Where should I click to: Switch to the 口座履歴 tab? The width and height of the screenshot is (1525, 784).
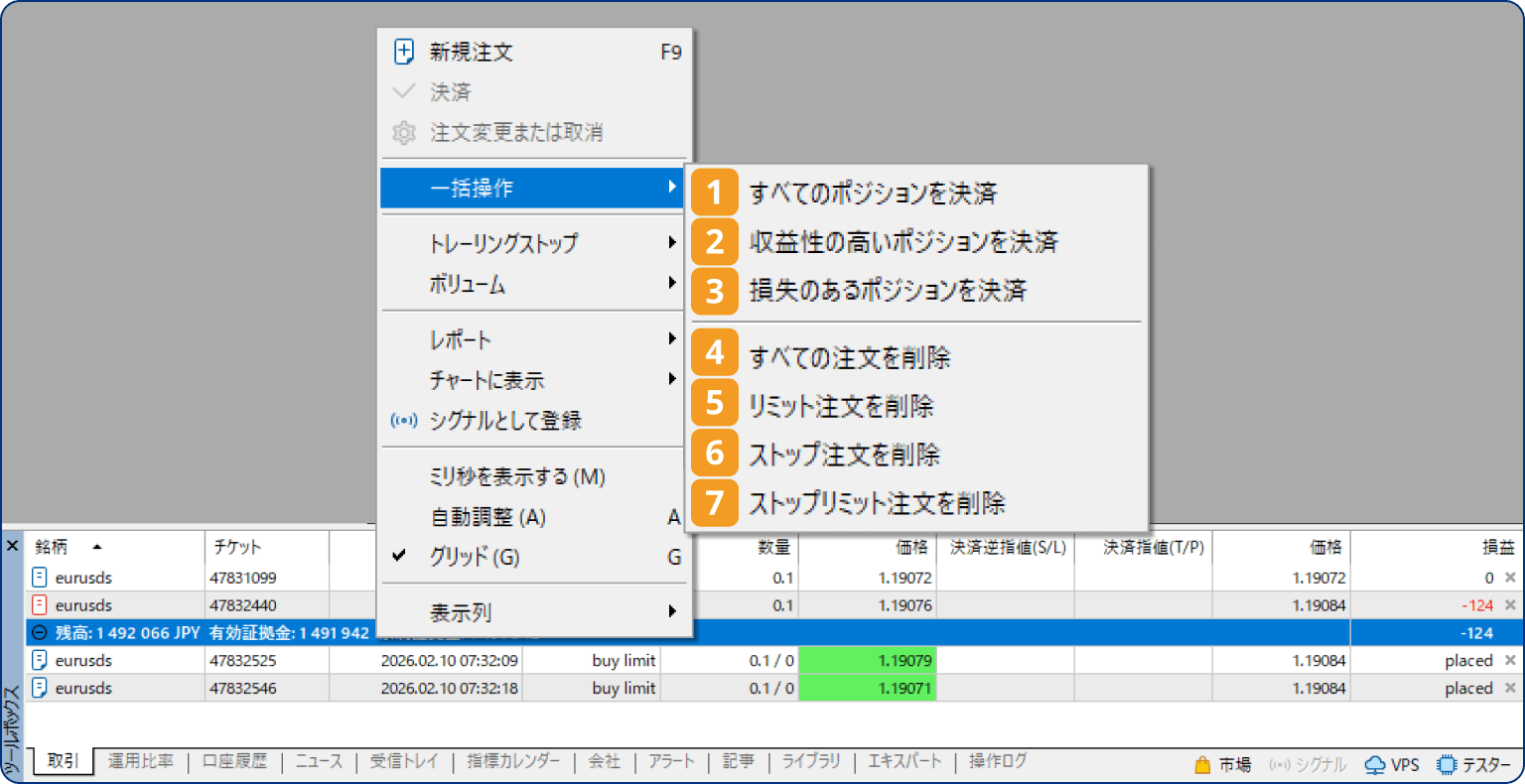coord(234,761)
